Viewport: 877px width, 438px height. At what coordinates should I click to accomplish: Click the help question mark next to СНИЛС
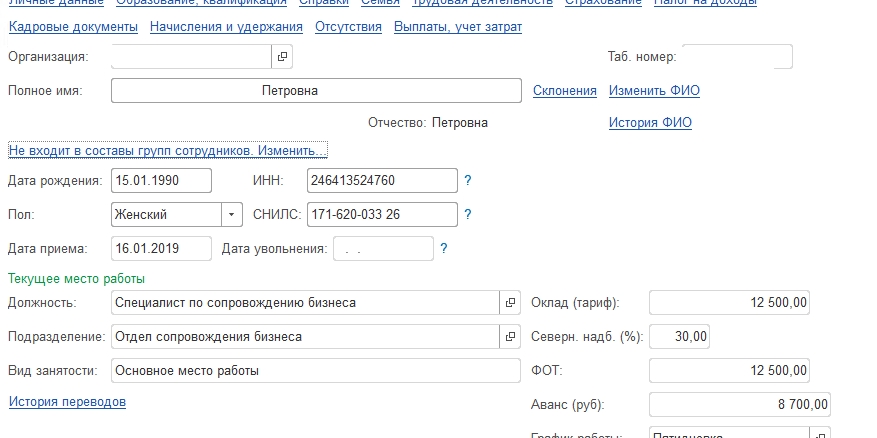[x=468, y=214]
